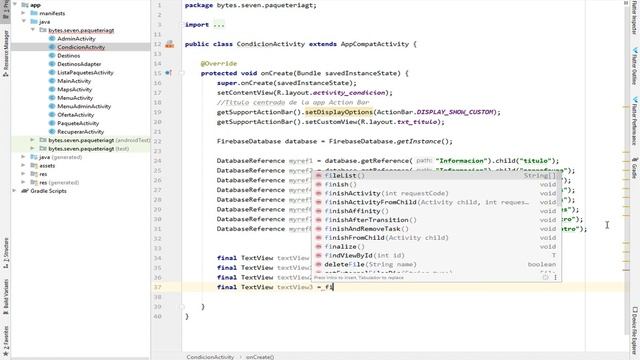640x360 pixels.
Task: Expand the manifests folder
Action: coord(24,13)
